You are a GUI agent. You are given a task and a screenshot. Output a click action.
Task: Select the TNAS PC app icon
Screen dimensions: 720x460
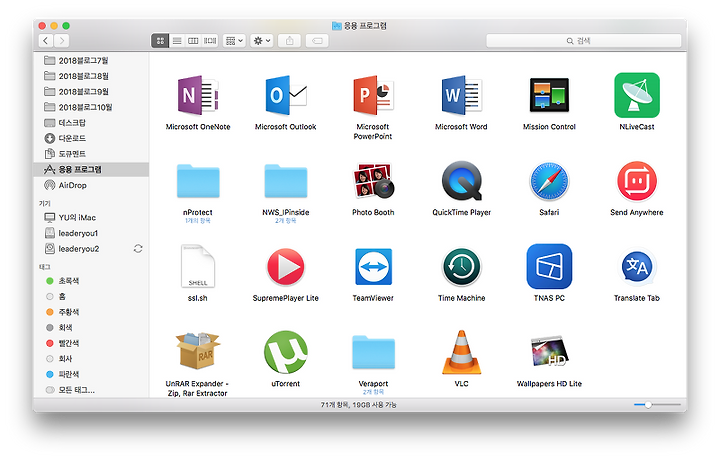(549, 266)
